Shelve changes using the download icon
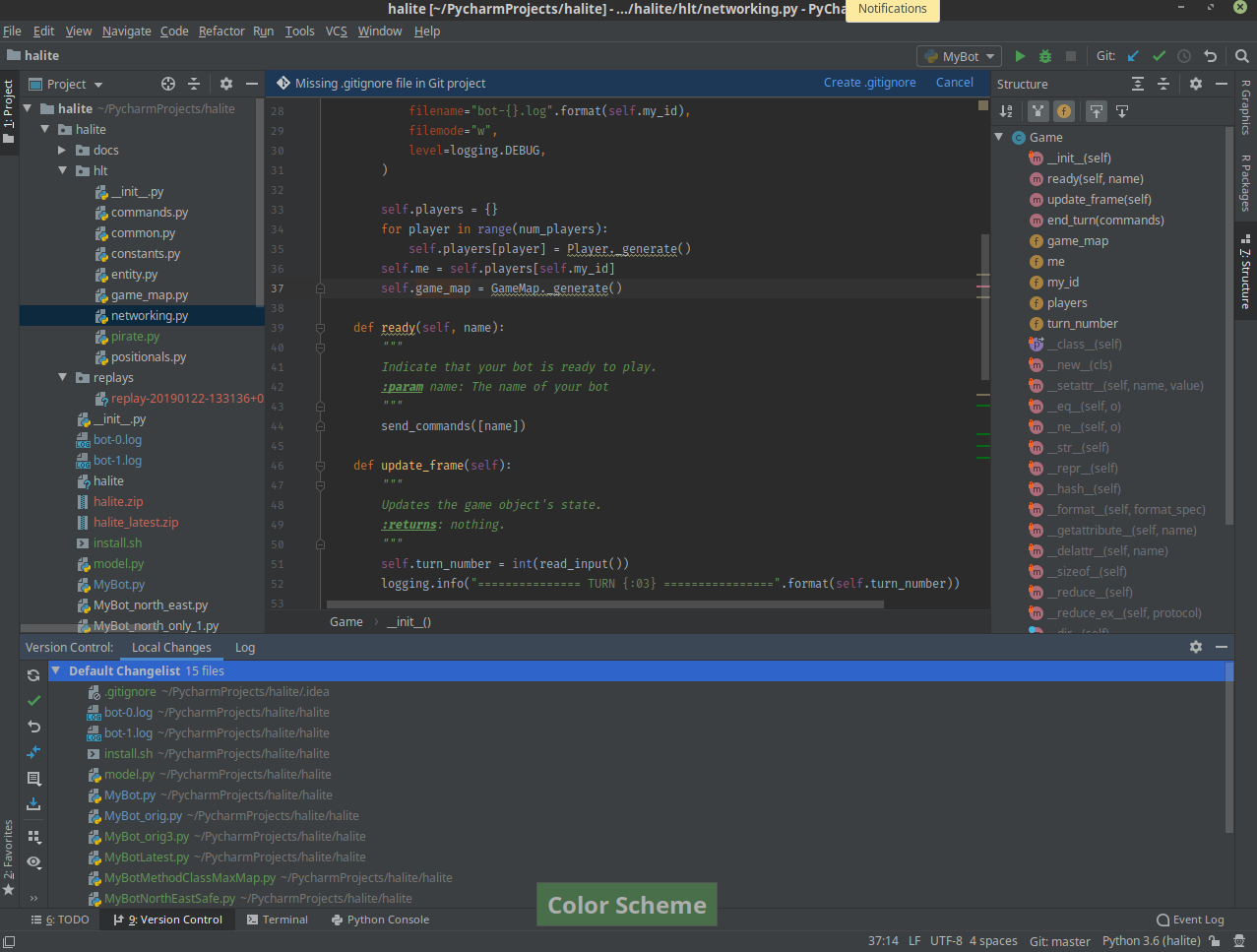1257x952 pixels. click(32, 805)
